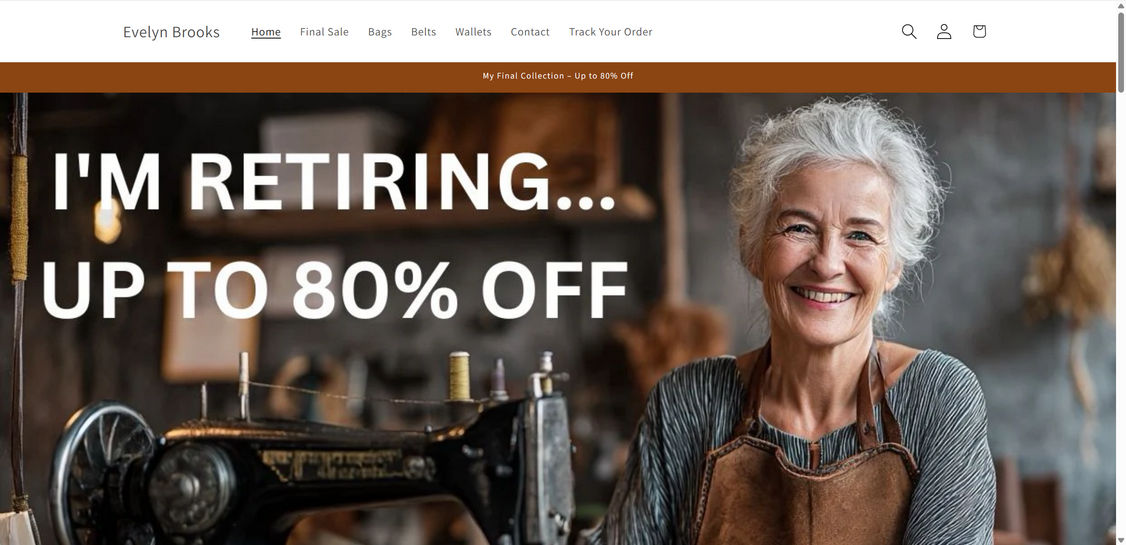Image resolution: width=1126 pixels, height=545 pixels.
Task: Open the shopping cart icon
Action: [980, 32]
